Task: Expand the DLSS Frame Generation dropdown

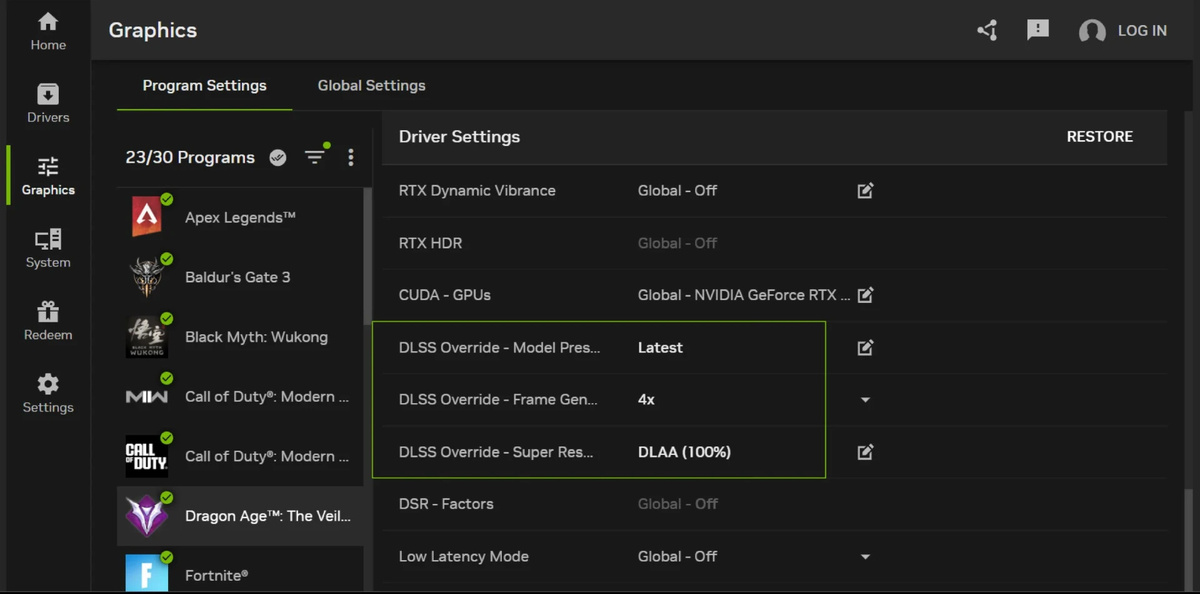Action: point(865,400)
